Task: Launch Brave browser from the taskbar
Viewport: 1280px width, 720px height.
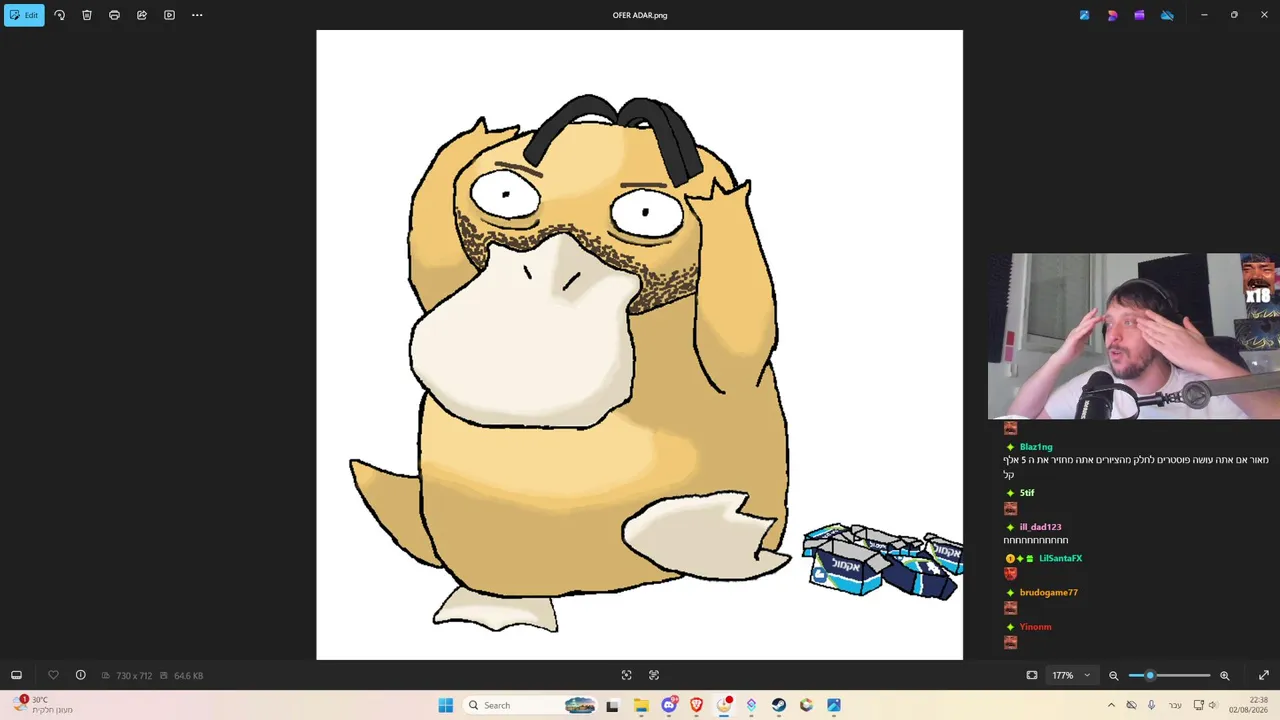Action: 696,705
